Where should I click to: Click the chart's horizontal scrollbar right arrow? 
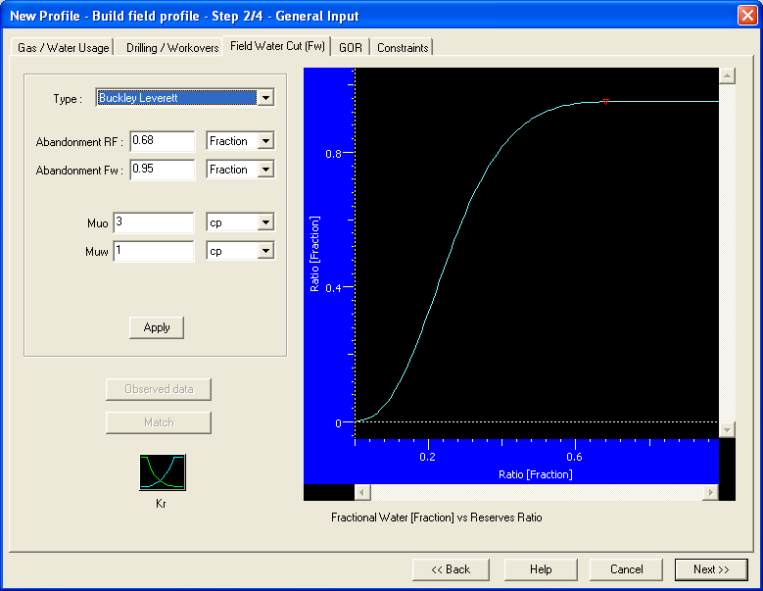point(710,492)
